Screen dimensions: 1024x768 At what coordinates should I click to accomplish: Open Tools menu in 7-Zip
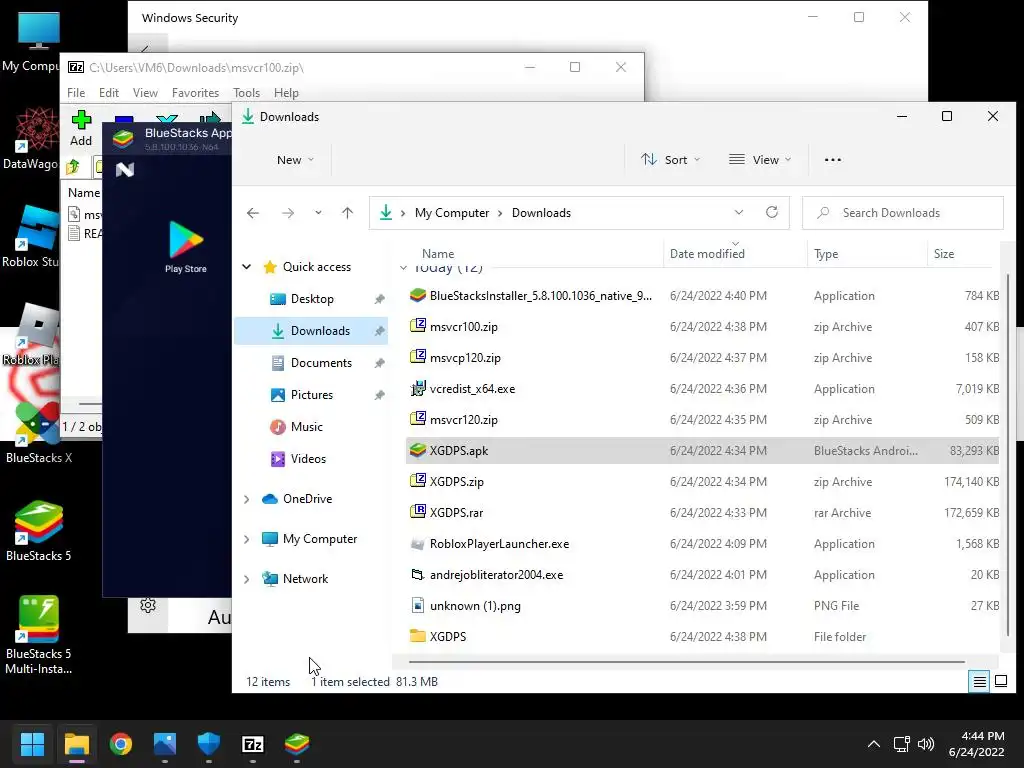246,93
